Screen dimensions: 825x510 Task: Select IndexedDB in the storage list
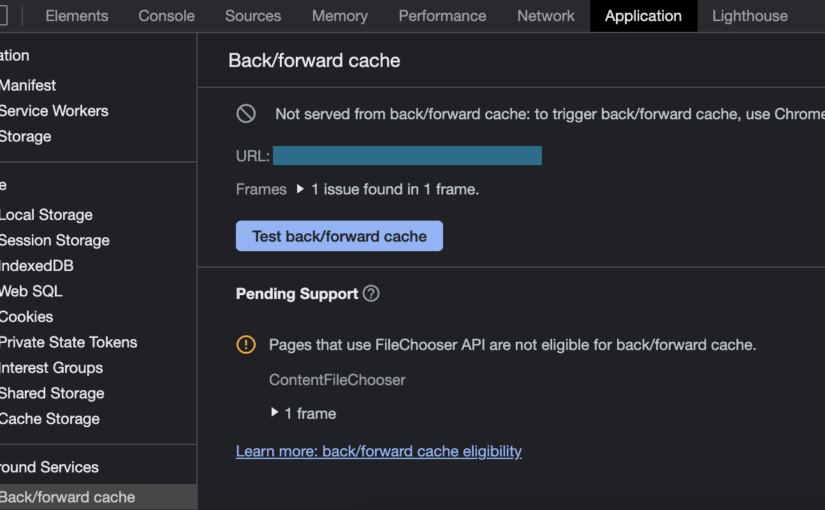[37, 266]
